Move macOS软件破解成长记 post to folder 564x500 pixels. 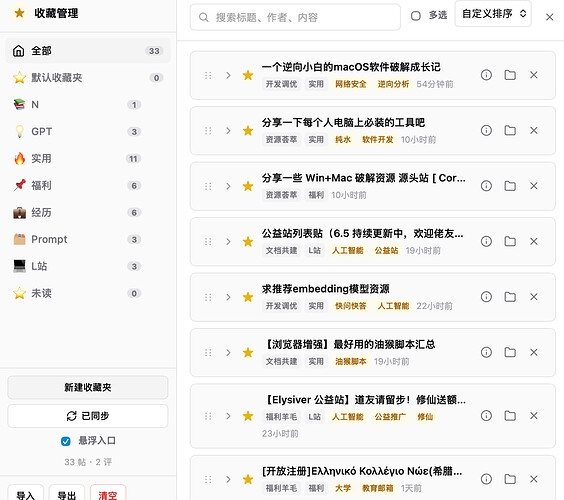(510, 75)
